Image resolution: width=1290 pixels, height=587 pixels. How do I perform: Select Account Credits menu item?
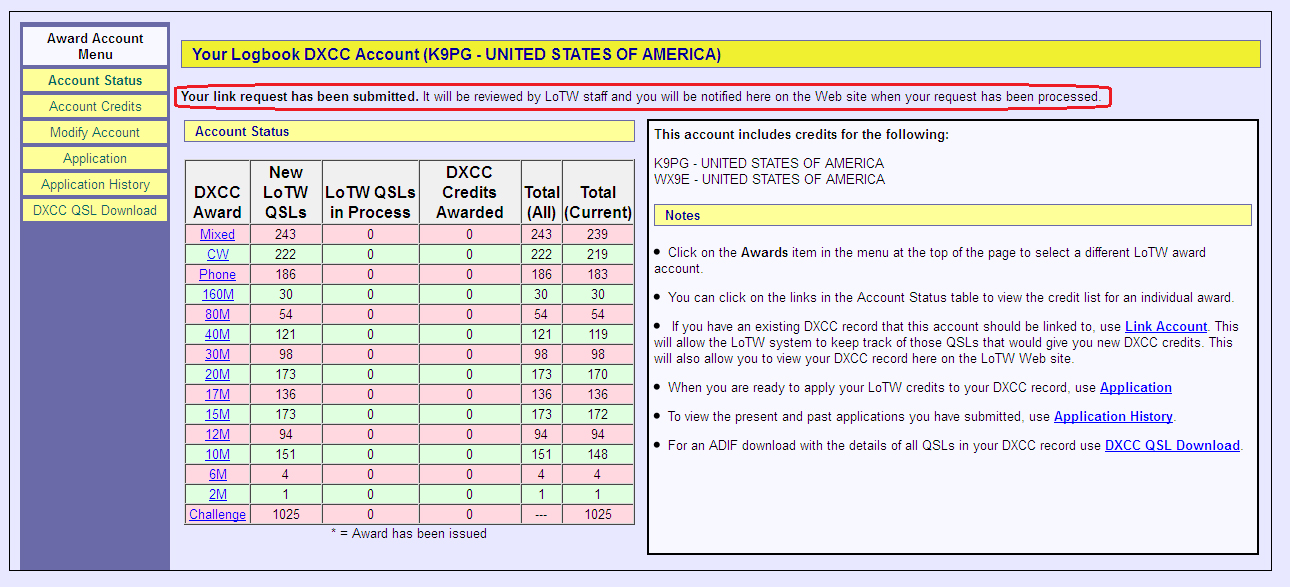pyautogui.click(x=95, y=106)
